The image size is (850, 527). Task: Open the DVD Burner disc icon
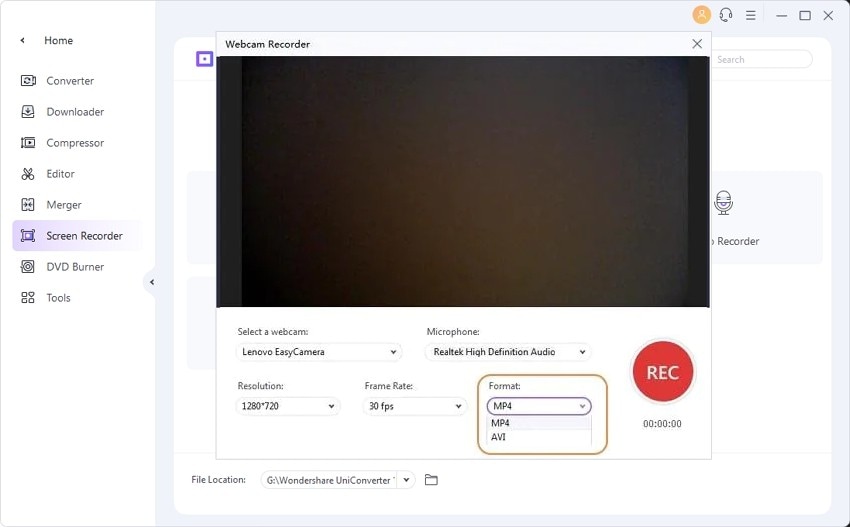(x=28, y=266)
